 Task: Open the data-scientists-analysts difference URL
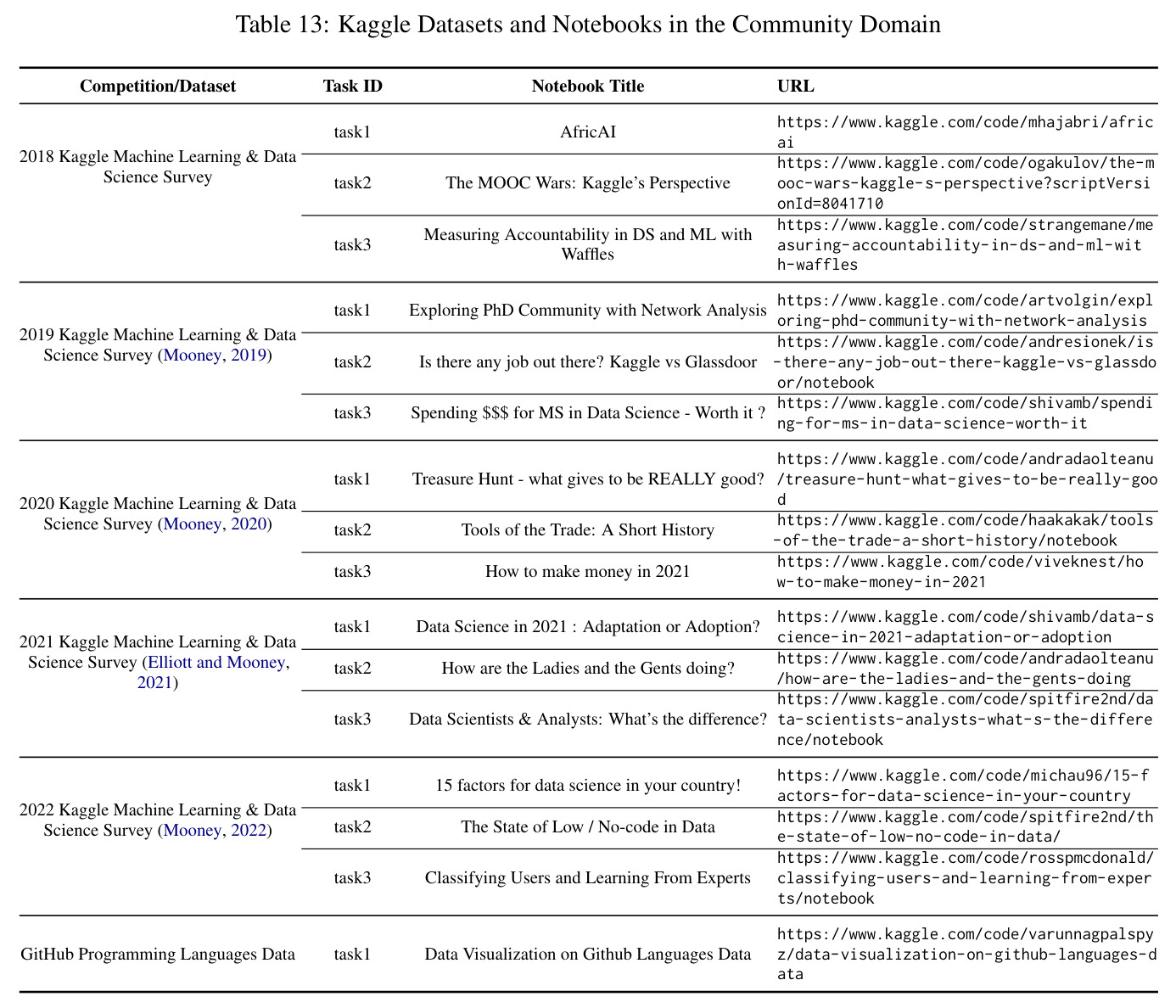(966, 720)
